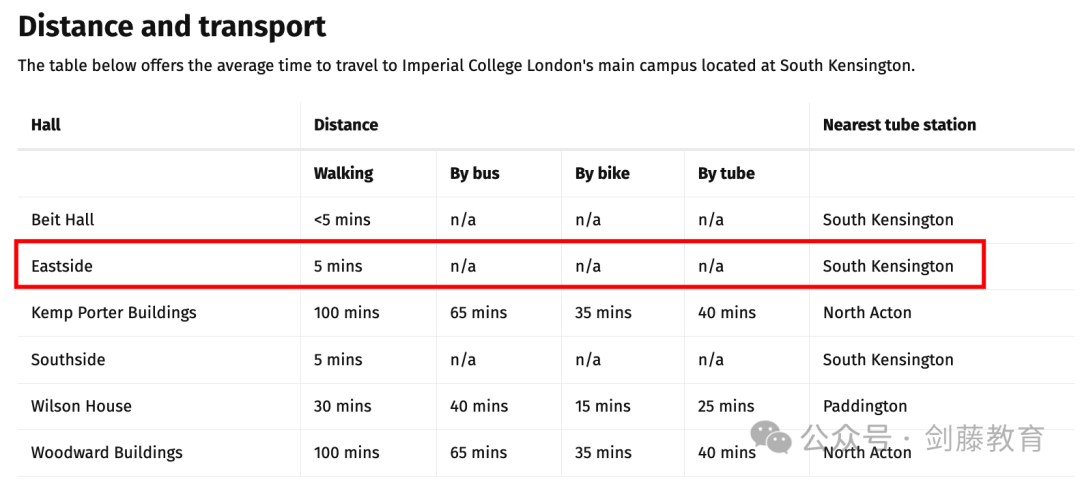Screen dimensions: 1080x482
Task: Click Woodward Buildings hall name
Action: click(107, 452)
